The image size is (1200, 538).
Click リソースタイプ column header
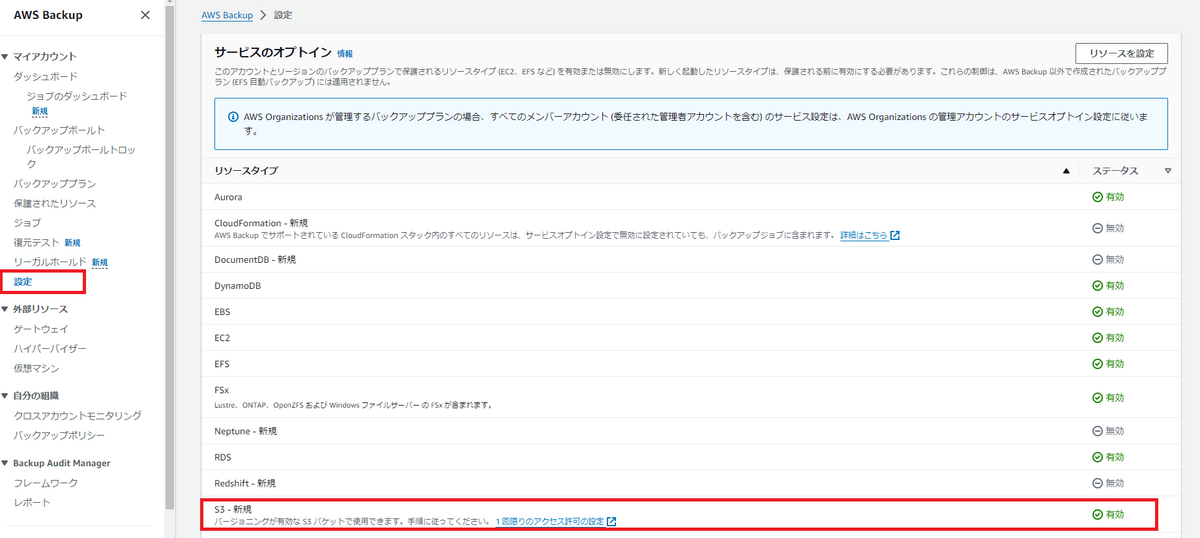click(246, 171)
